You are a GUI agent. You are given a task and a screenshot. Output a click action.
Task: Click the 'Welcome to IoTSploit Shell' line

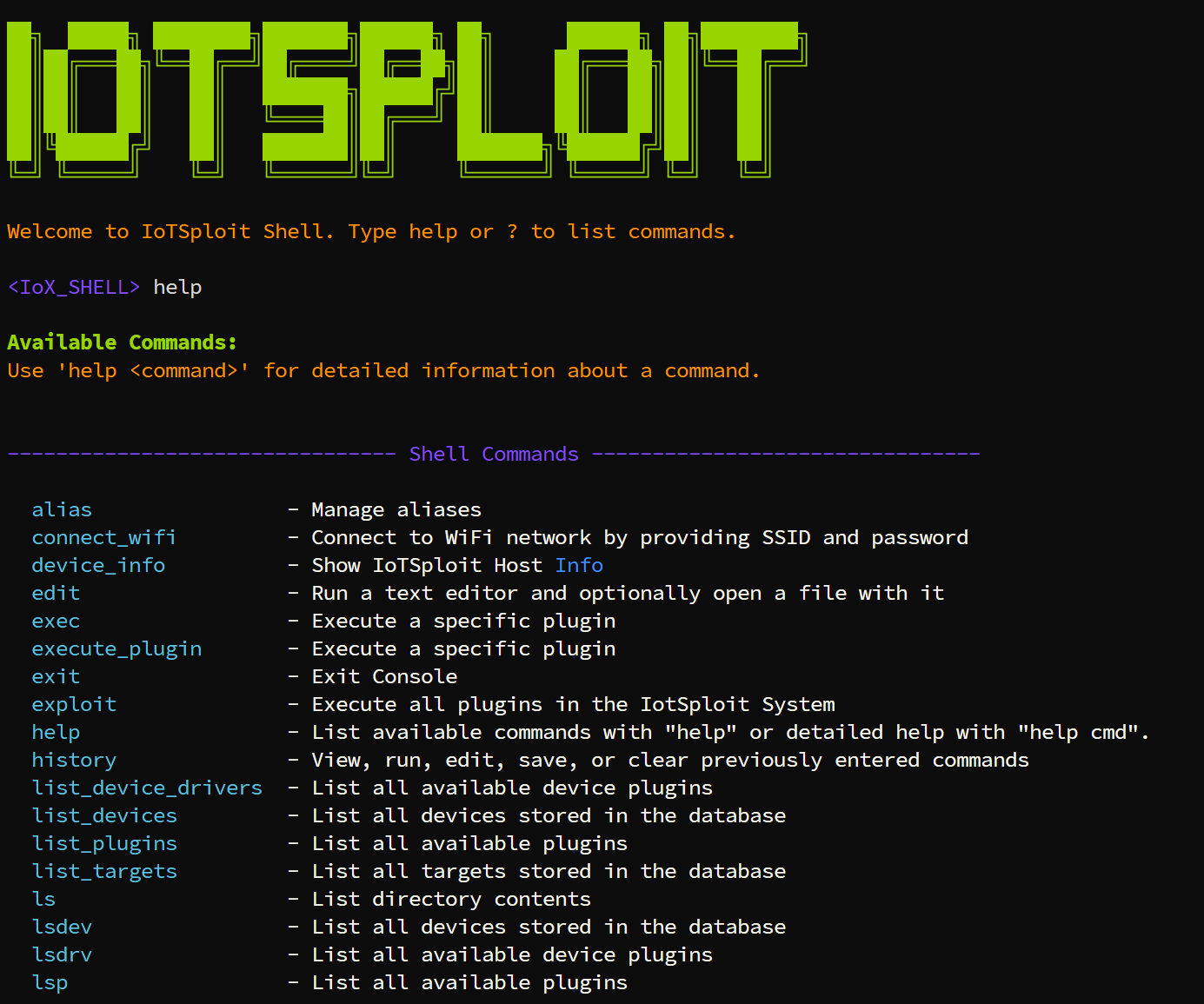tap(371, 232)
